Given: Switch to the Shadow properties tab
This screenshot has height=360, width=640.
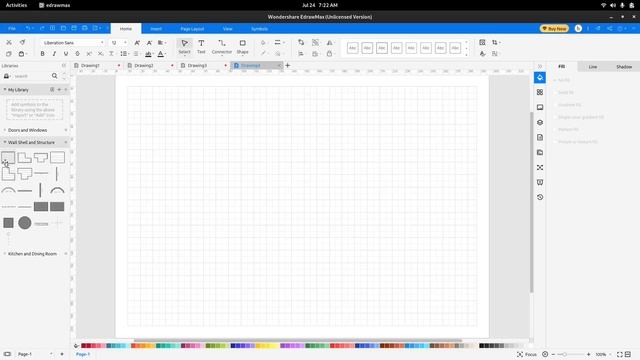Looking at the screenshot, I should (x=624, y=67).
